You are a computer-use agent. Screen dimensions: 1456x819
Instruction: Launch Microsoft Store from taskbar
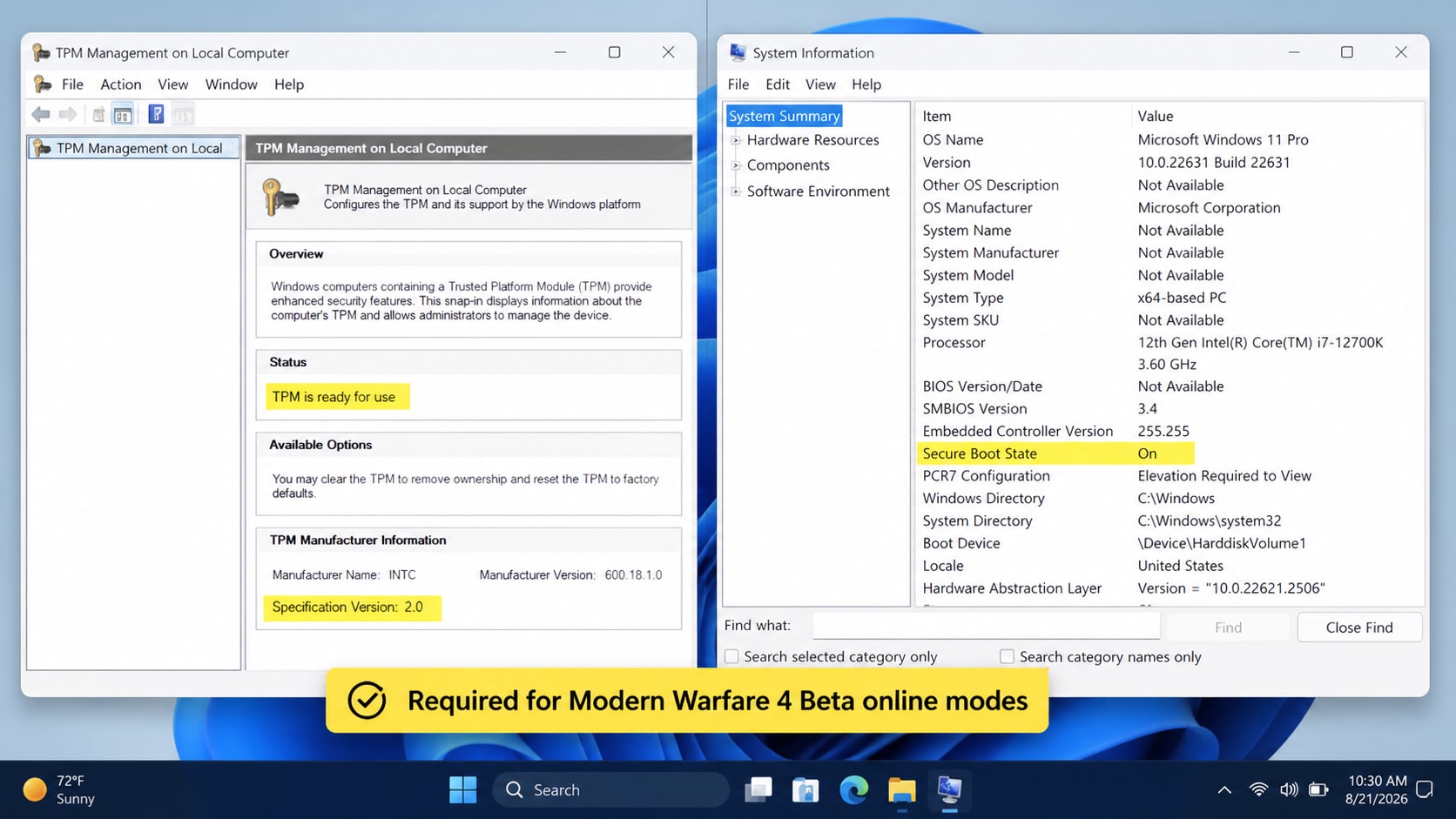(806, 789)
